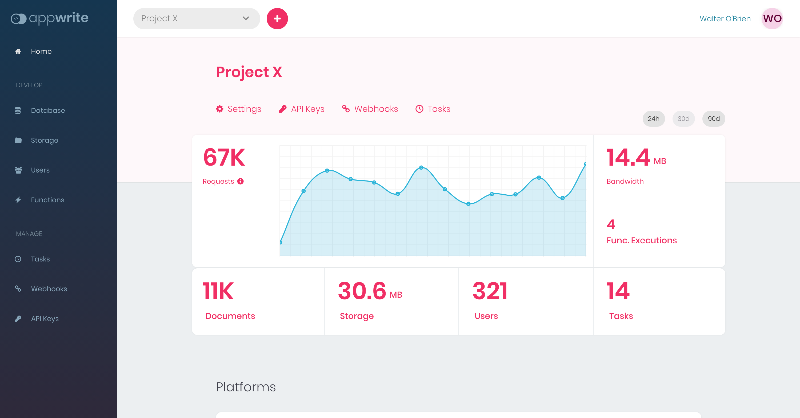
Task: Open the Home icon in sidebar
Action: pos(18,52)
